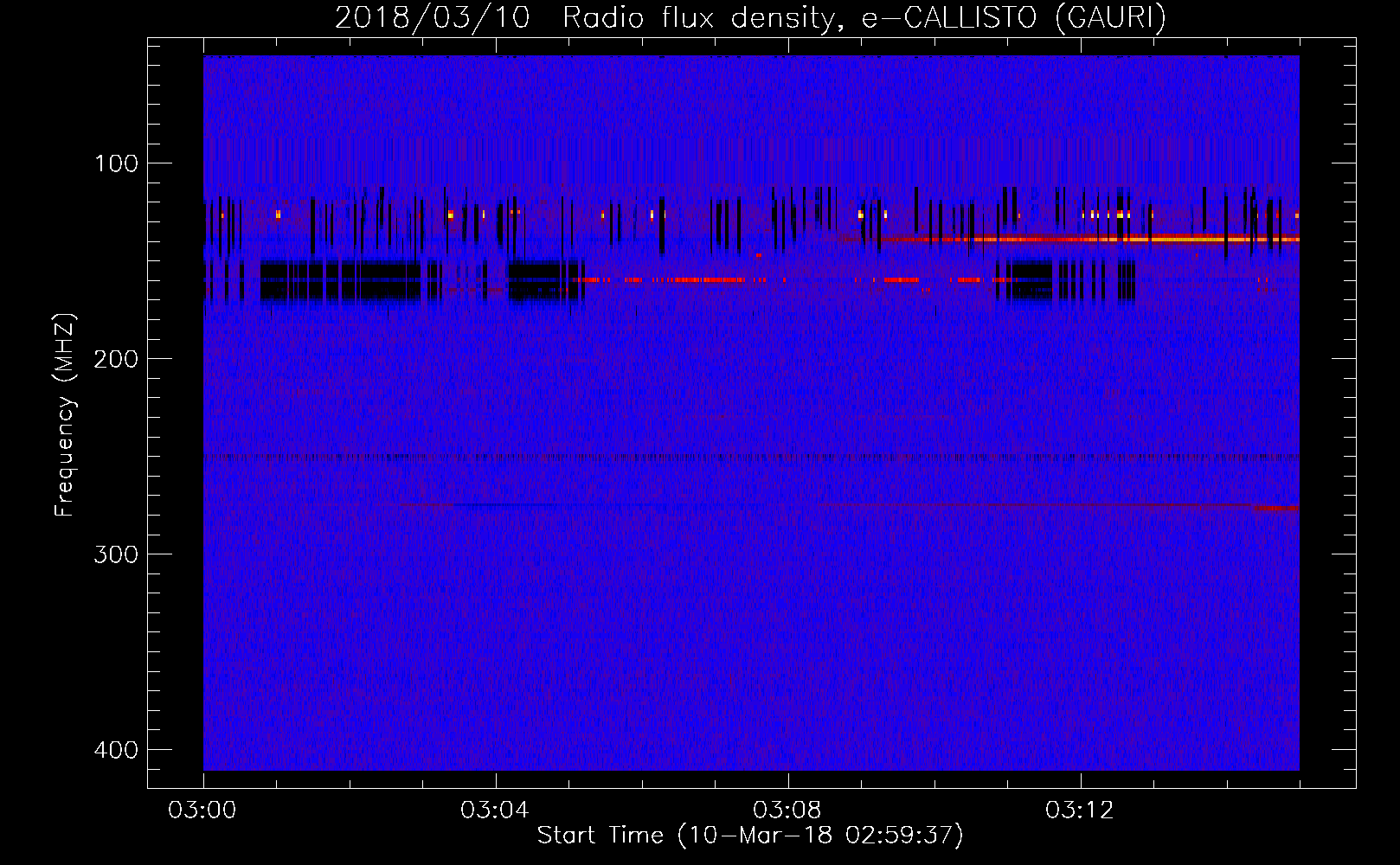1400x865 pixels.
Task: Click the 'Start Time (10-Mar-18 02:59:37)' label
Action: click(750, 836)
